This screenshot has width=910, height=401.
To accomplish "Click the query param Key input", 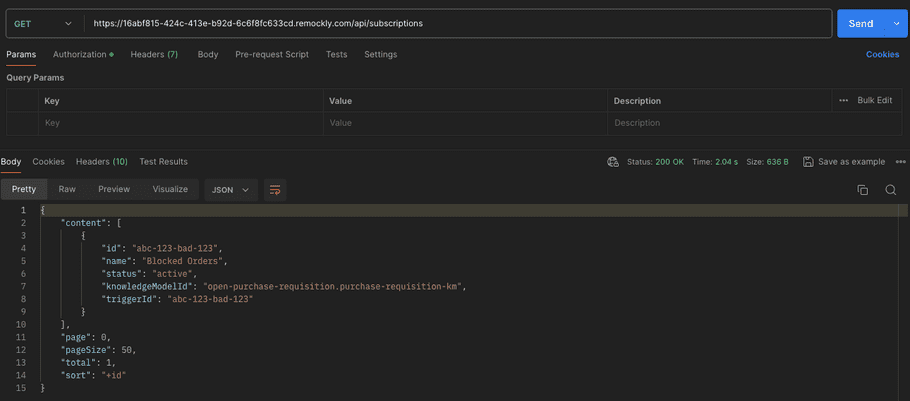I will click(x=180, y=123).
